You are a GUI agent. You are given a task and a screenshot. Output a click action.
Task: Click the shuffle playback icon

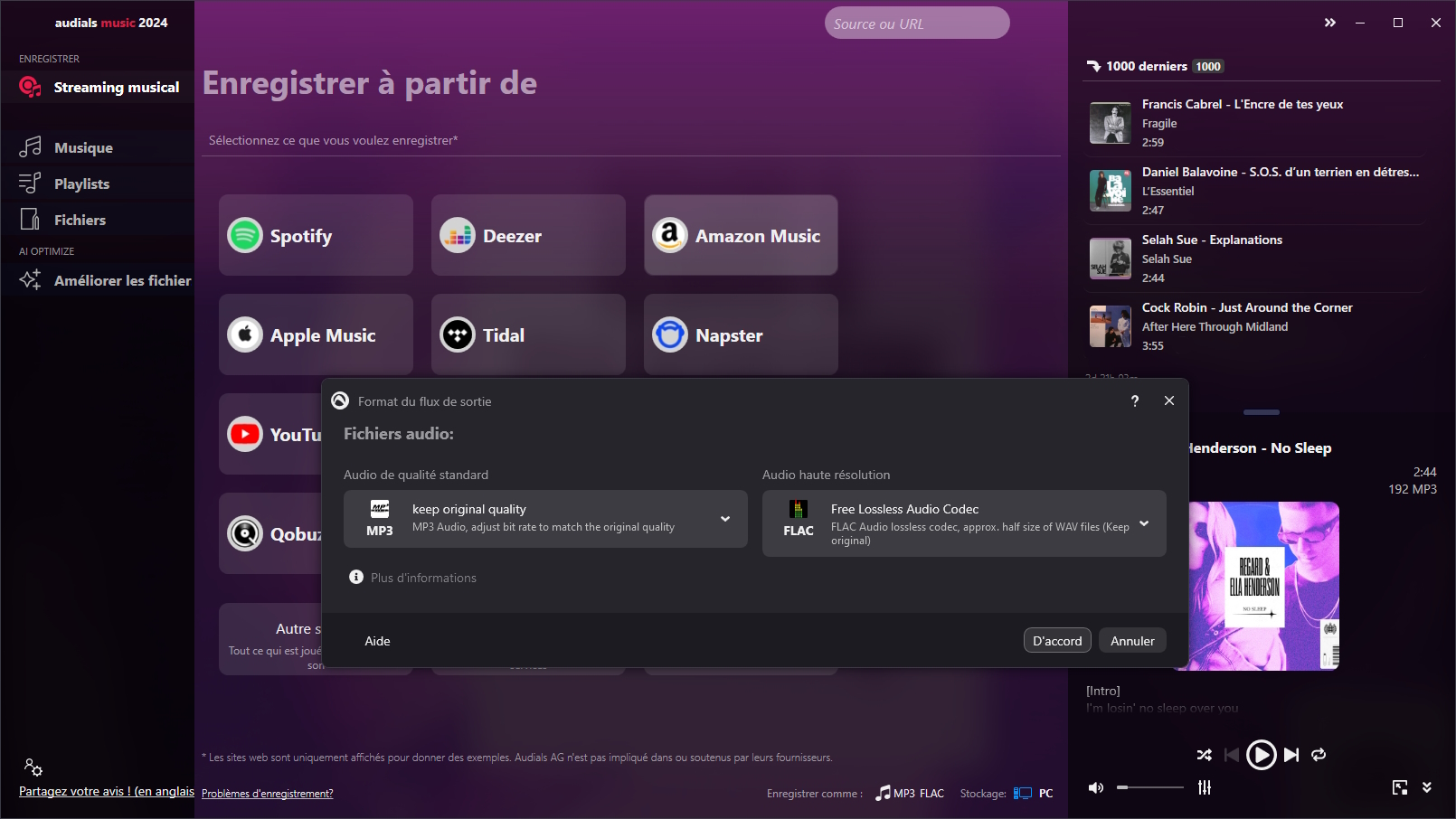[1204, 755]
